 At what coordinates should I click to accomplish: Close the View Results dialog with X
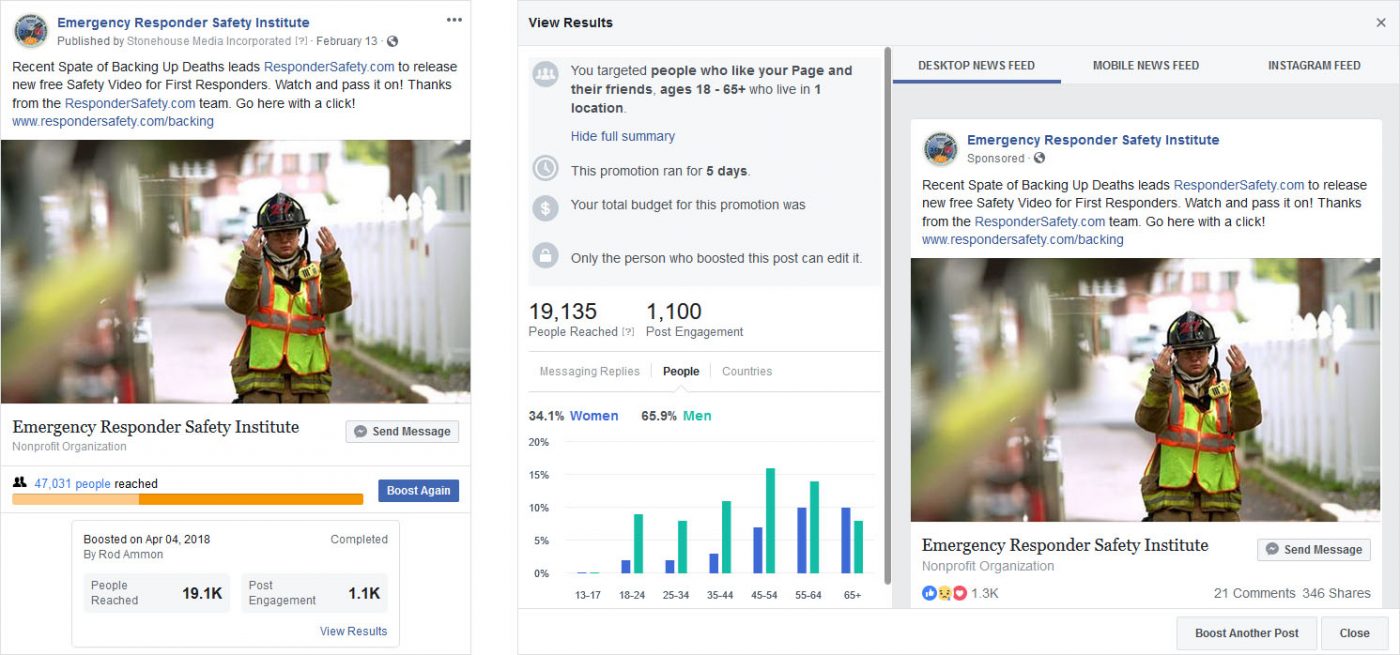point(1381,22)
